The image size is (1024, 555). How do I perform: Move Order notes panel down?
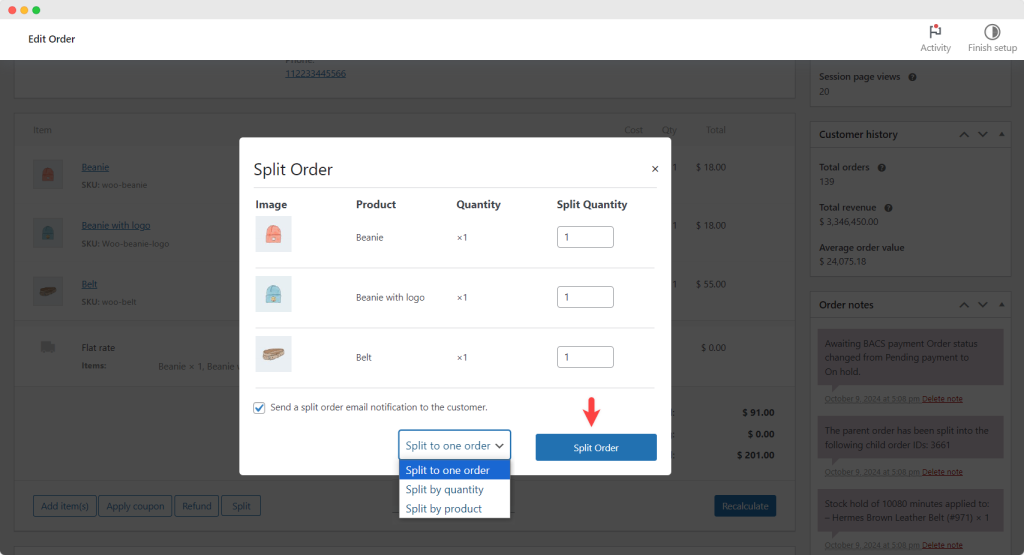coord(983,305)
